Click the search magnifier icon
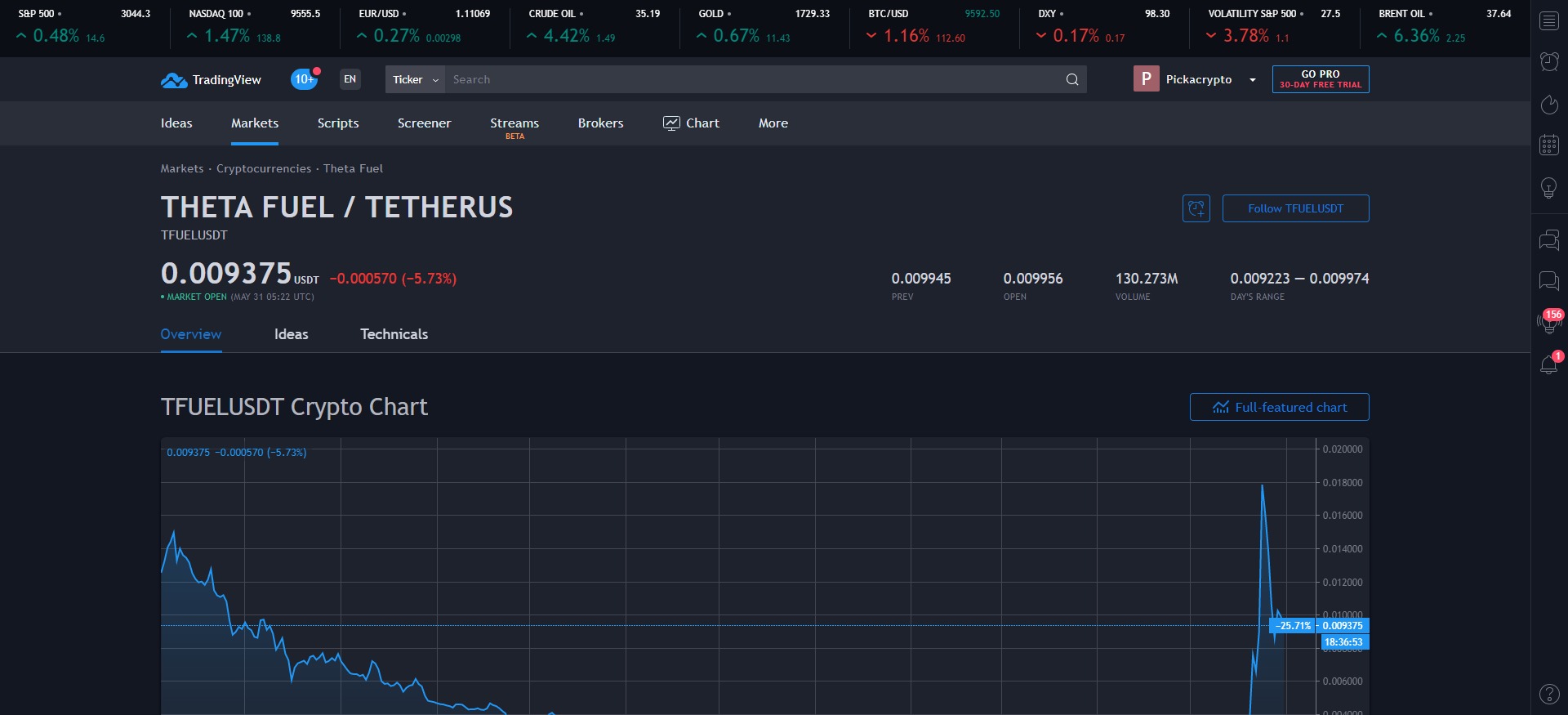The height and width of the screenshot is (715, 1568). (x=1072, y=79)
